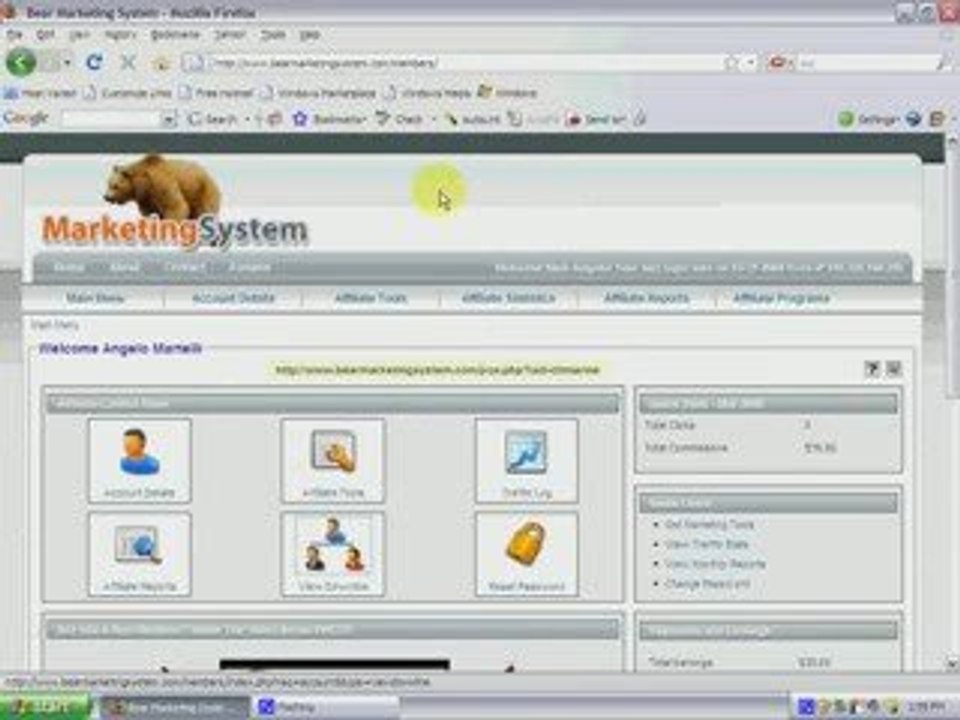Open the Edit menu

tap(46, 34)
